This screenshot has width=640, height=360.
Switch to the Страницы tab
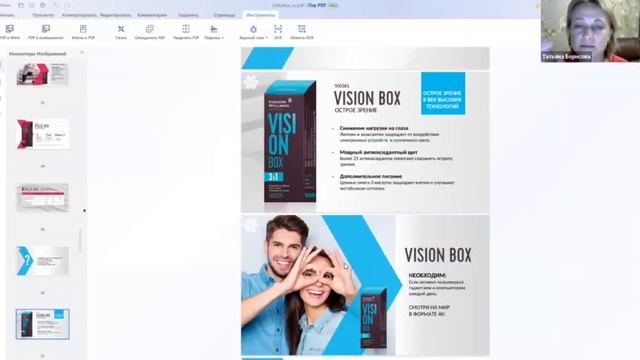click(224, 15)
